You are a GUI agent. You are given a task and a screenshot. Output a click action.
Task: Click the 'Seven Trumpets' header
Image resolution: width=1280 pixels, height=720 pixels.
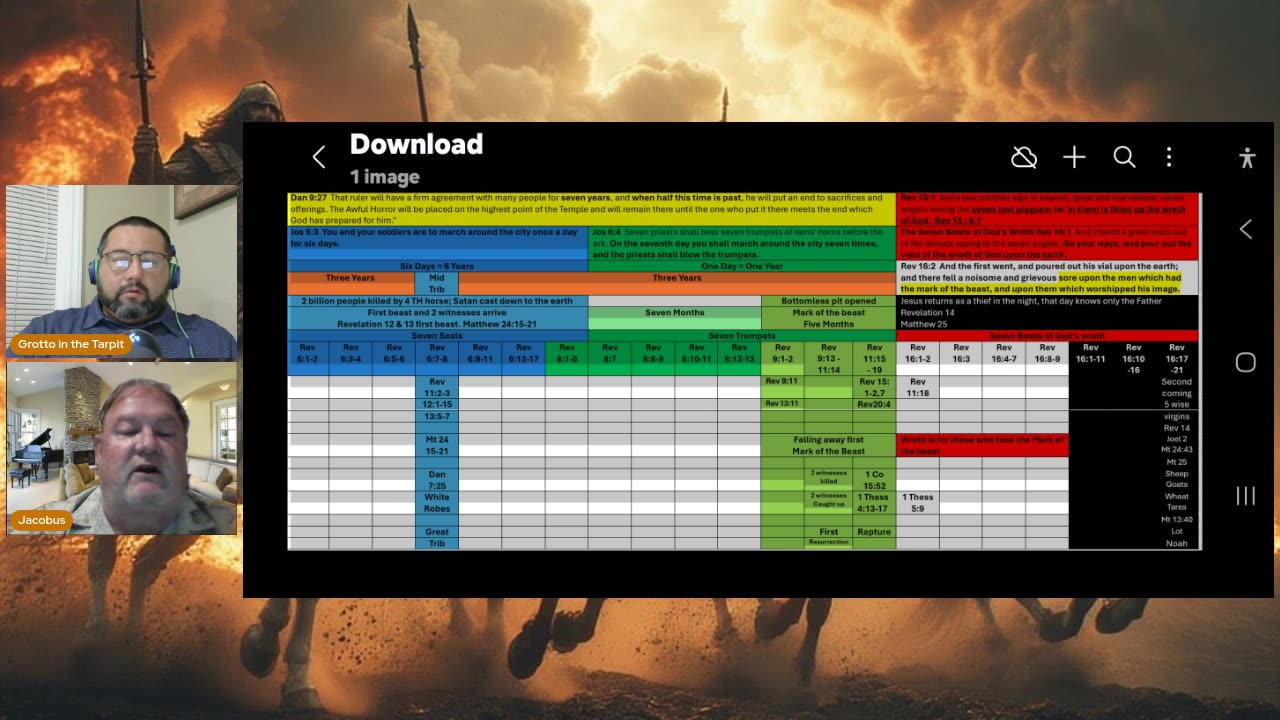[x=742, y=336]
